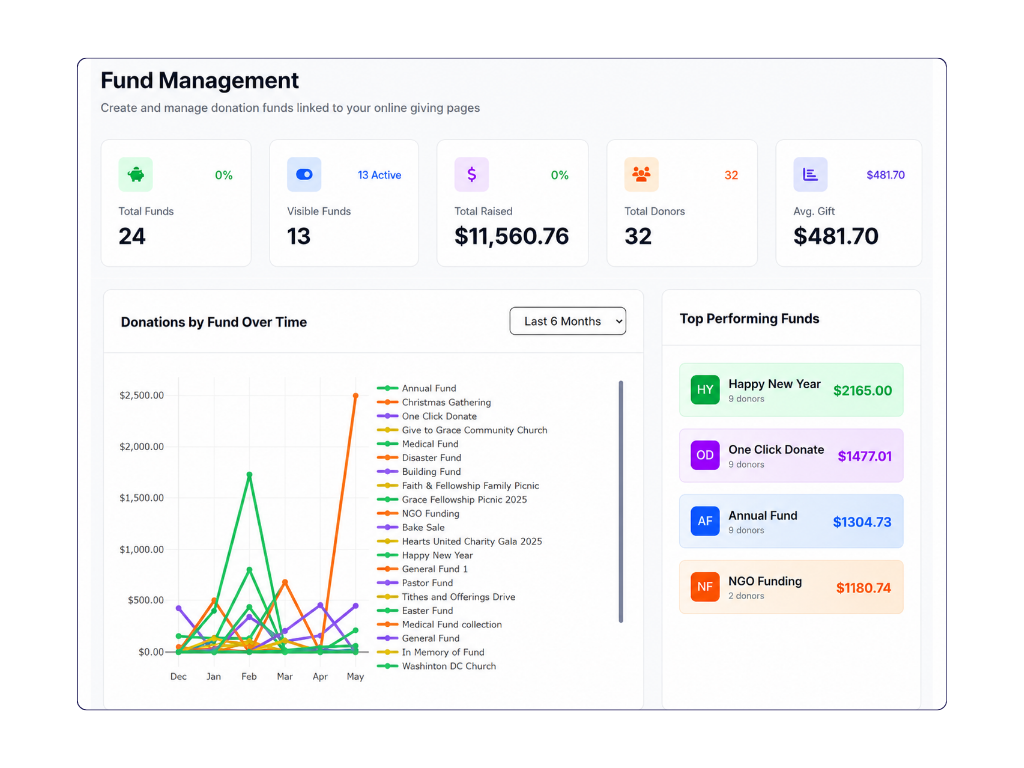This screenshot has width=1024, height=768.
Task: Click the green HY fund badge
Action: pyautogui.click(x=705, y=390)
